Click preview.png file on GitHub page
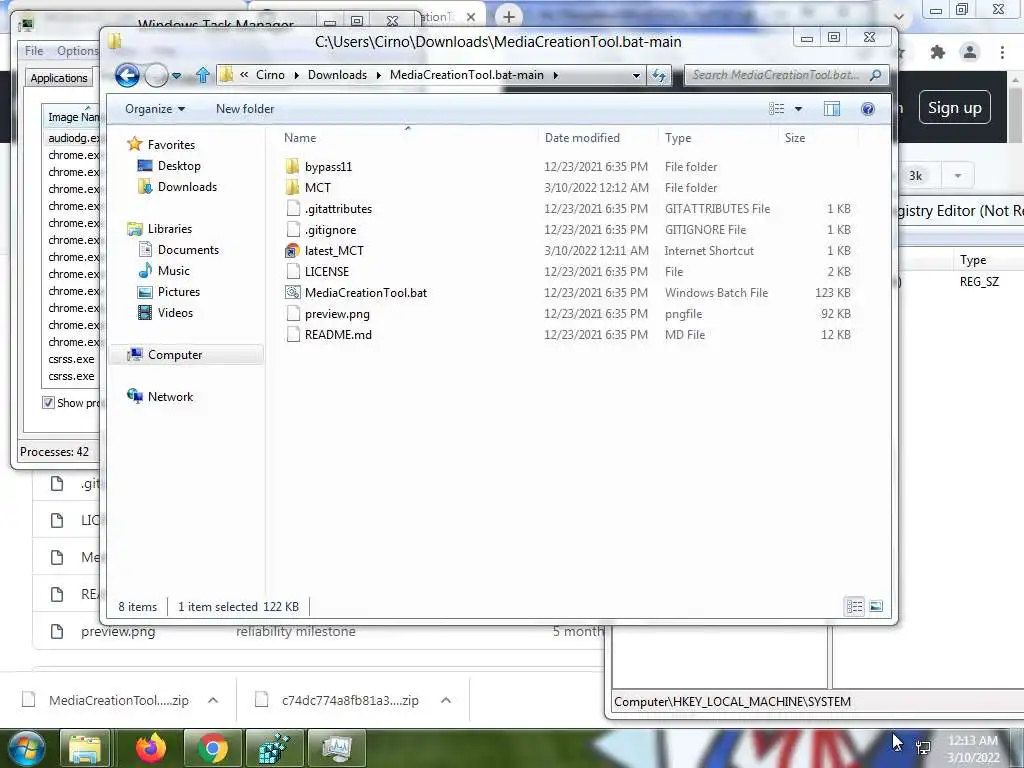 point(118,632)
